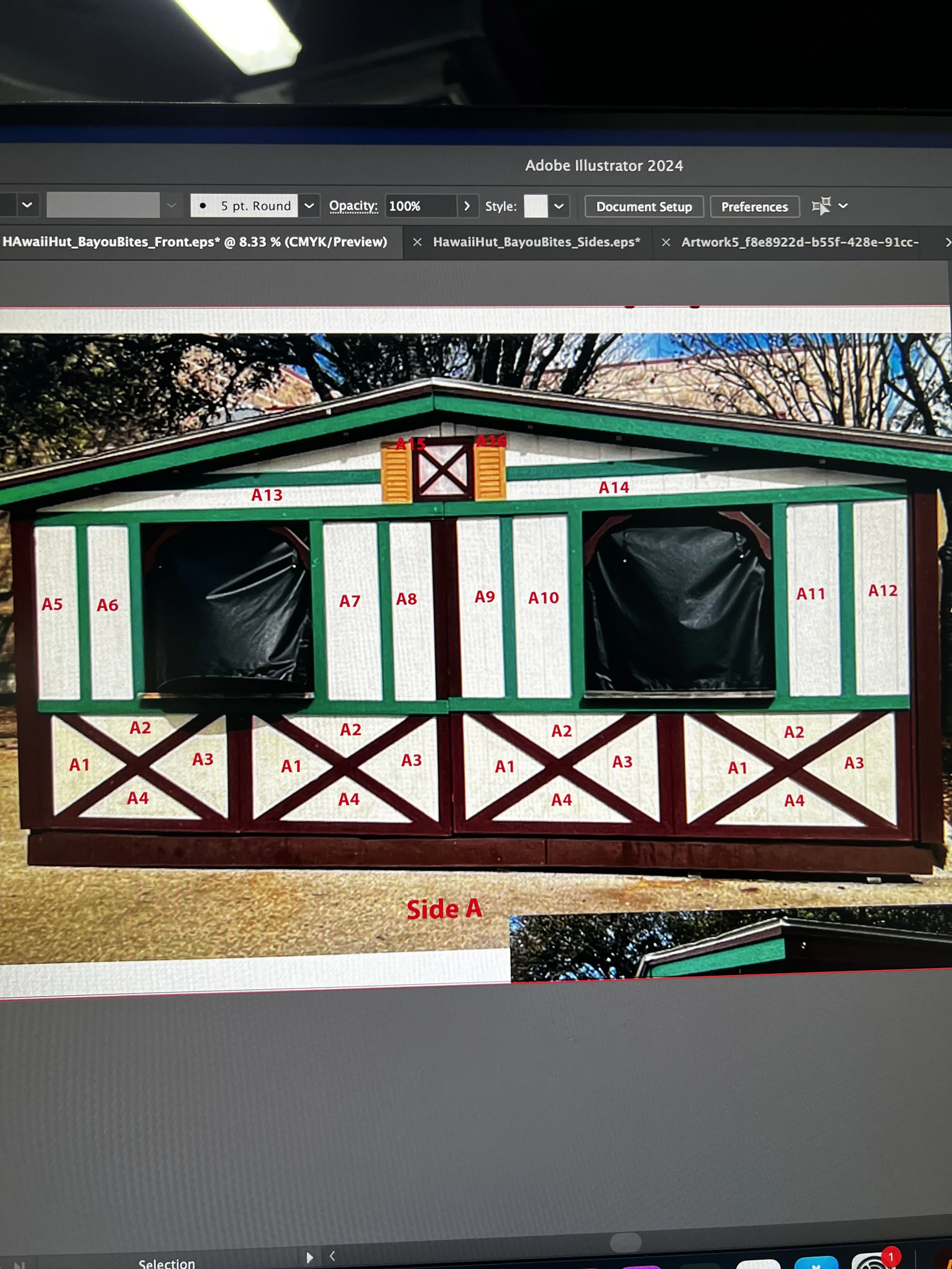Switch to the HawaiiHut_BayouBites_Sides.eps tab

537,242
